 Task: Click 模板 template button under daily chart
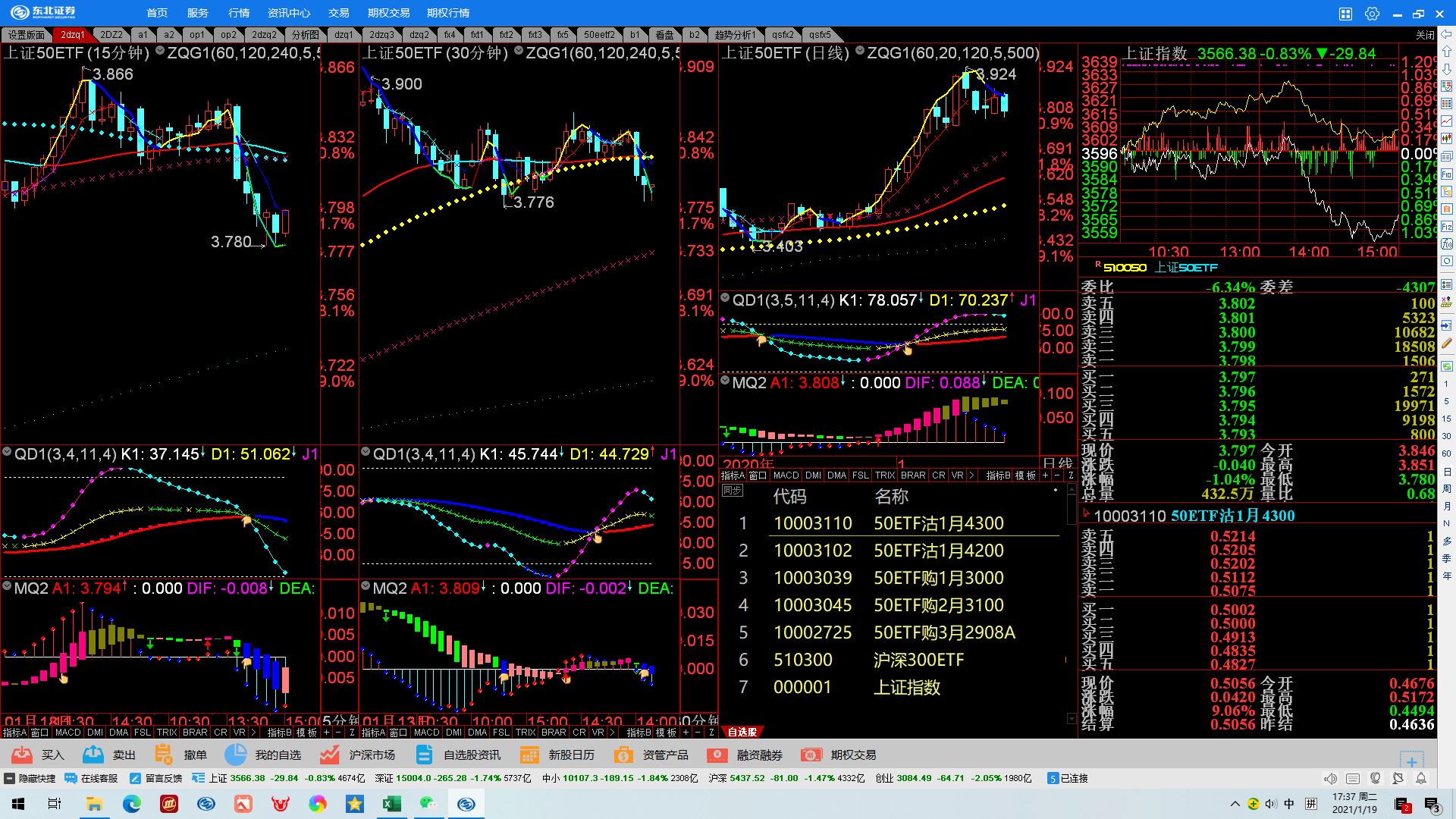(x=1025, y=475)
